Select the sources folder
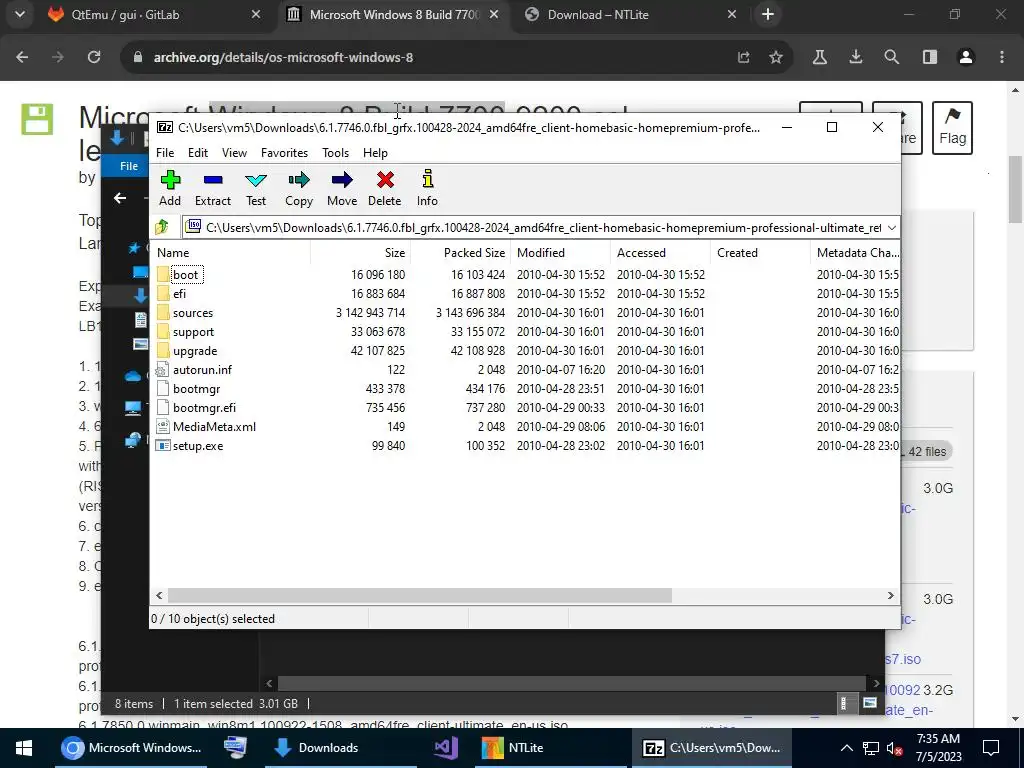The image size is (1024, 768). [x=193, y=313]
